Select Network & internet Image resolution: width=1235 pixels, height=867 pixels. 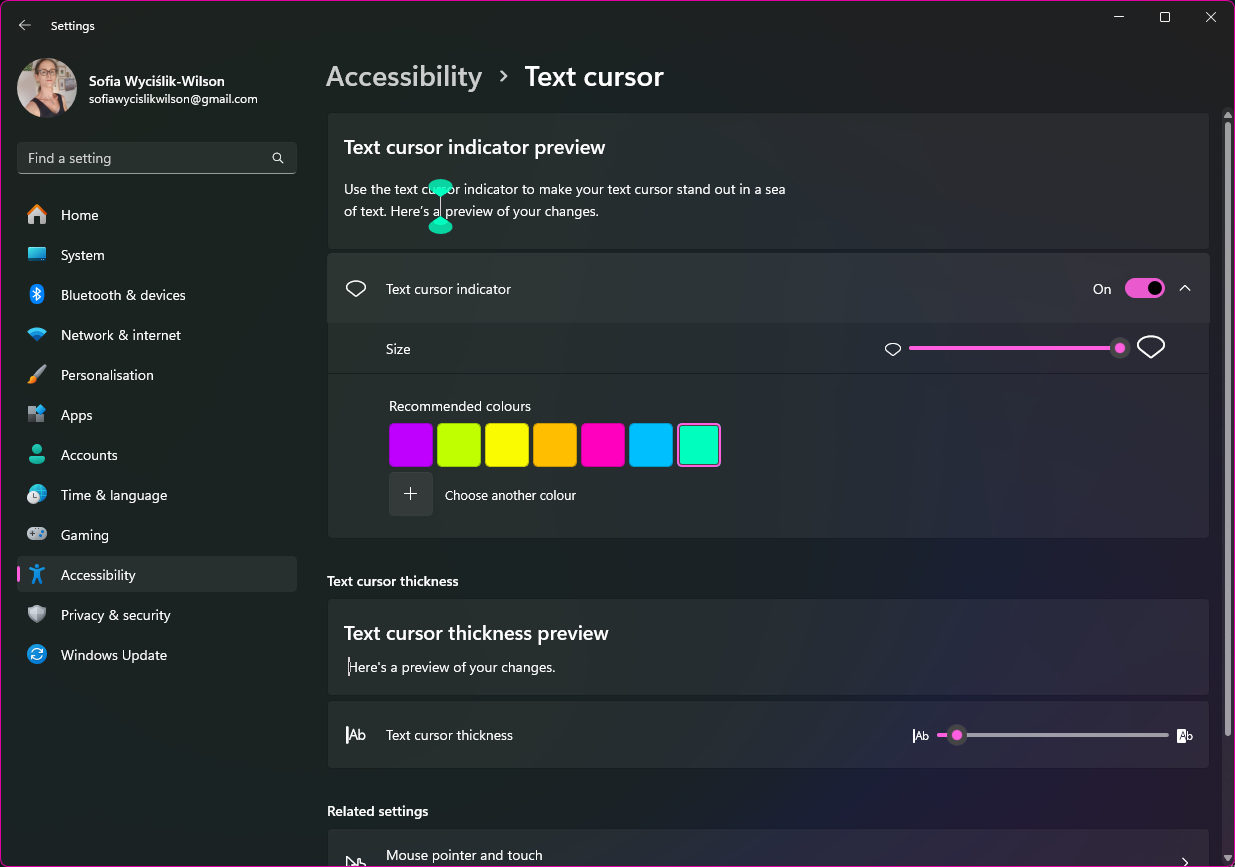pyautogui.click(x=157, y=335)
